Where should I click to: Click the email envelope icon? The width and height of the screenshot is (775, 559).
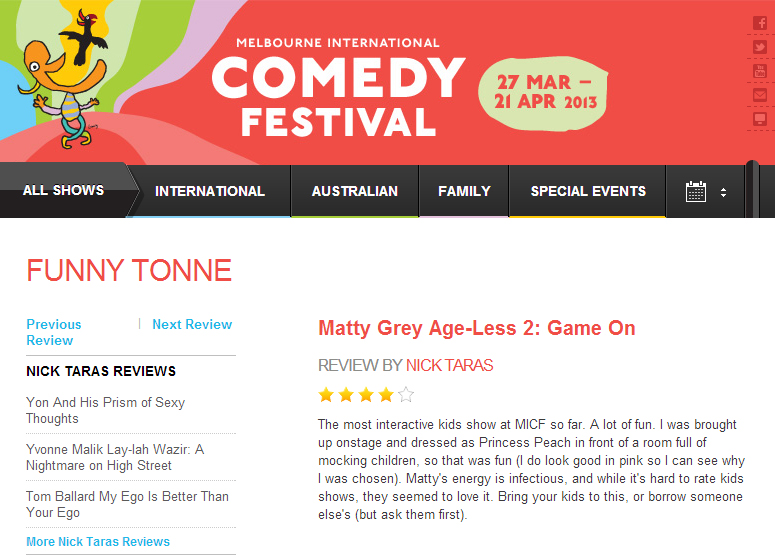(x=760, y=95)
